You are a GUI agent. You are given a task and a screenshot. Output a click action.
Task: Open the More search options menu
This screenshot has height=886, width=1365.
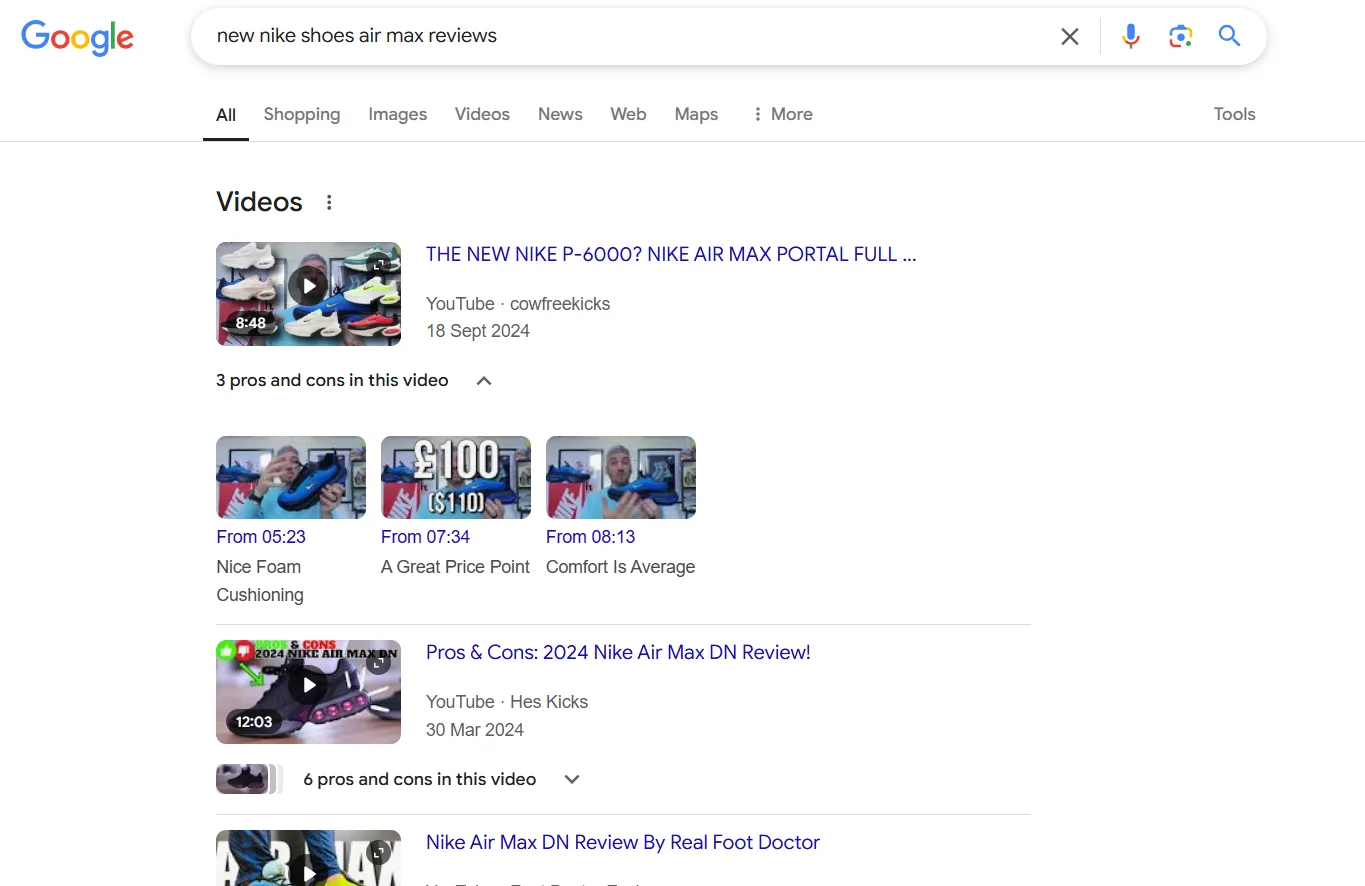(x=782, y=114)
